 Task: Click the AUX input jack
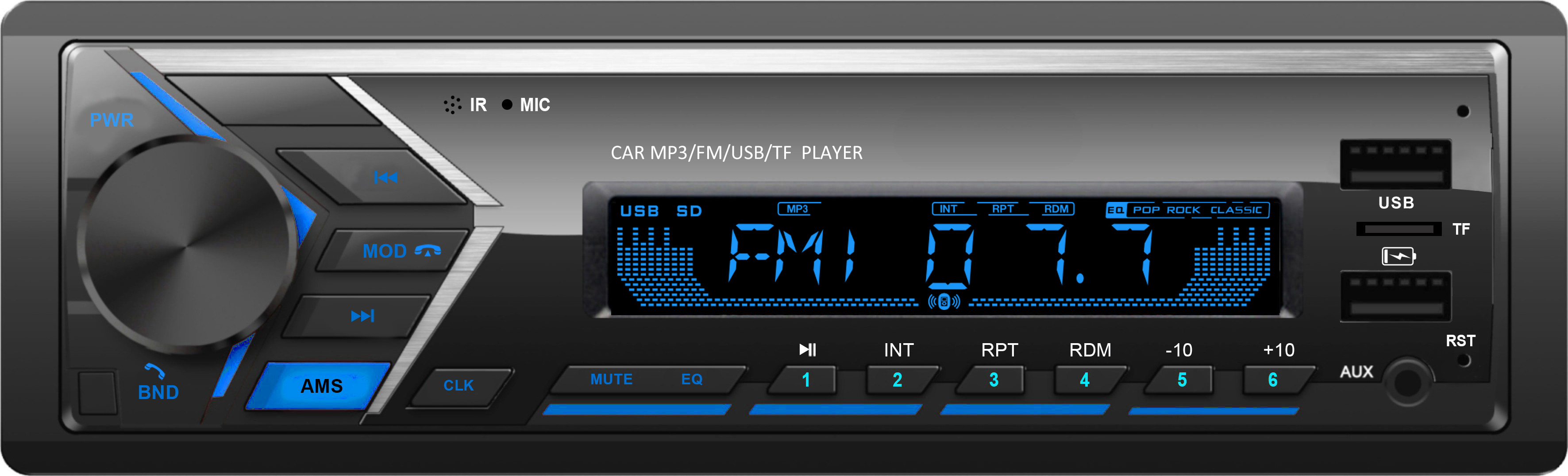click(x=1407, y=382)
